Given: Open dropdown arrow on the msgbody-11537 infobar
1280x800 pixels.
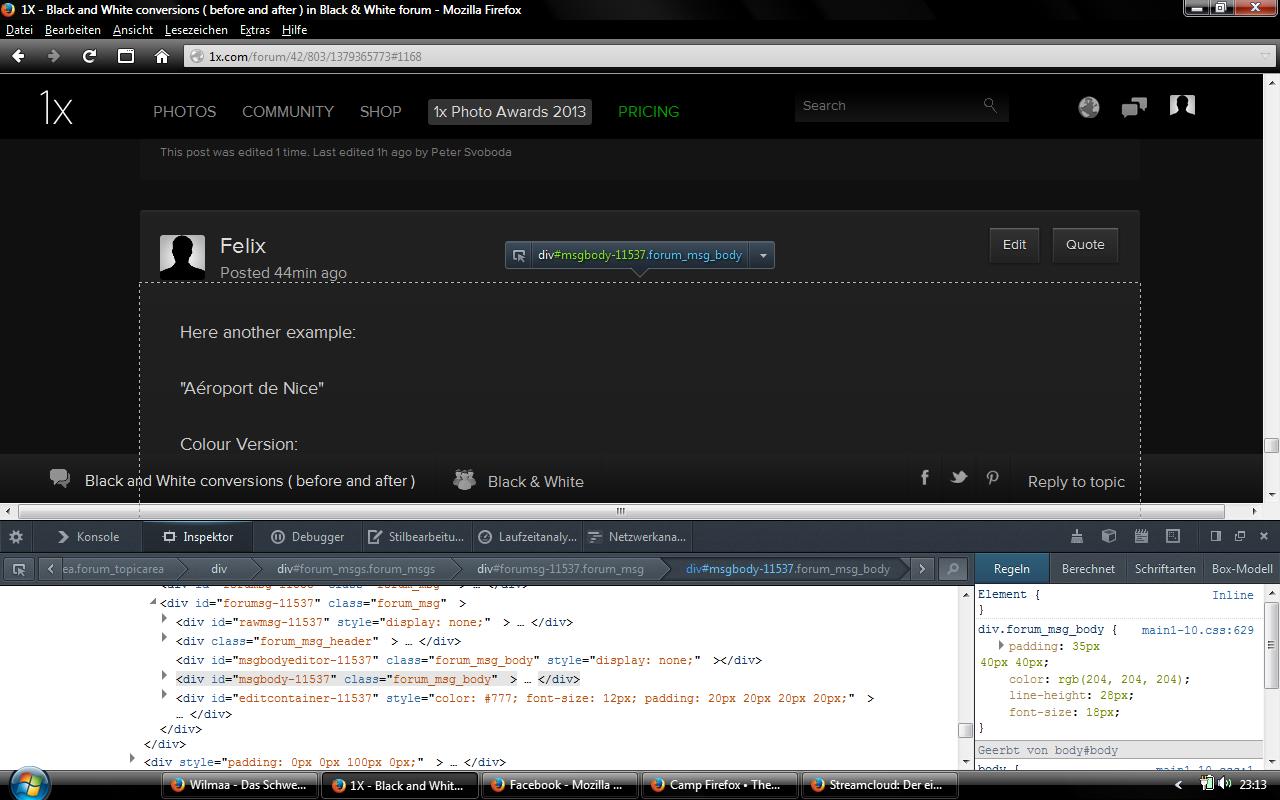Looking at the screenshot, I should (x=763, y=255).
